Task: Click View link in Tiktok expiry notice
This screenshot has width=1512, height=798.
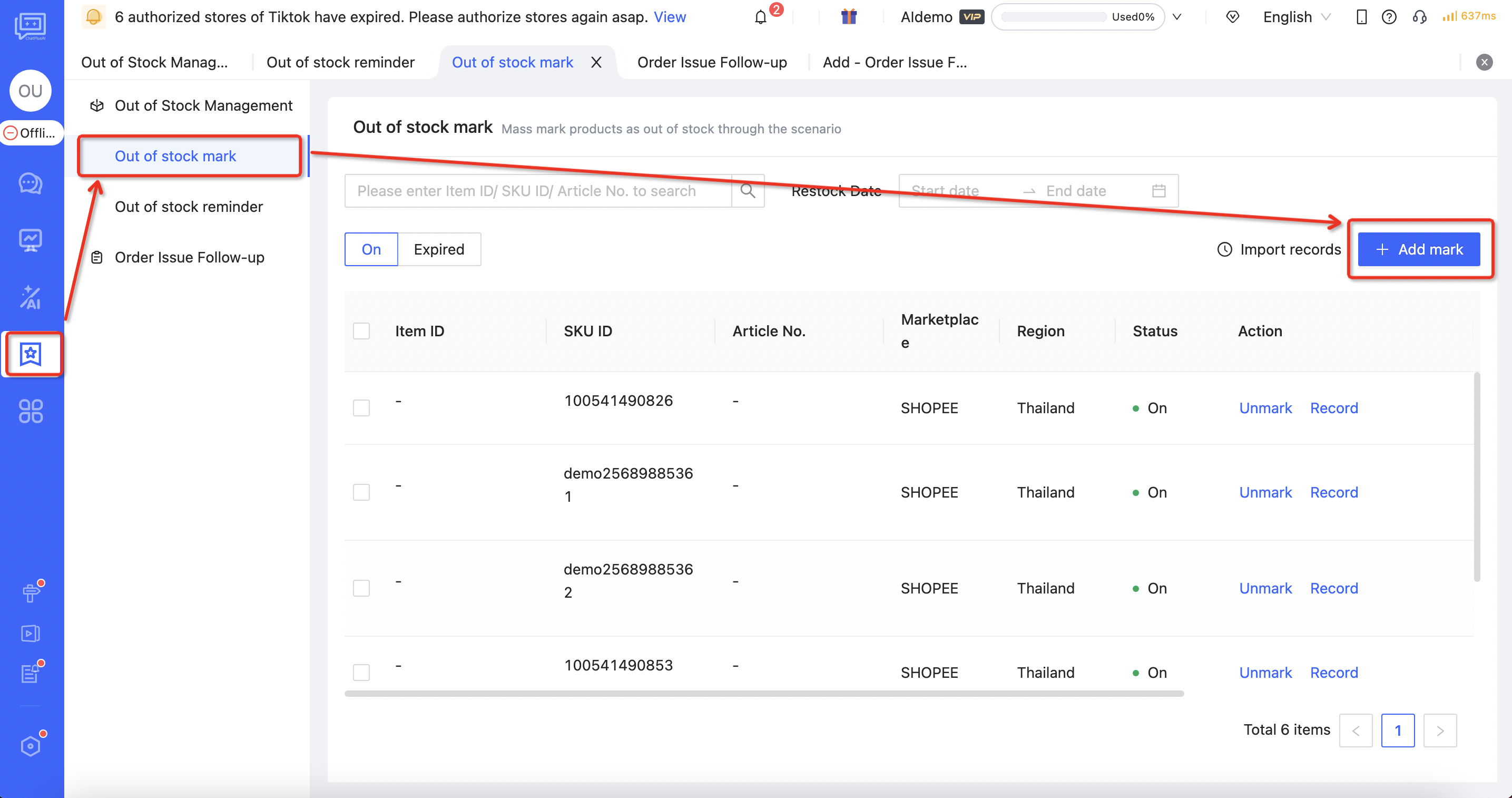Action: pos(670,17)
